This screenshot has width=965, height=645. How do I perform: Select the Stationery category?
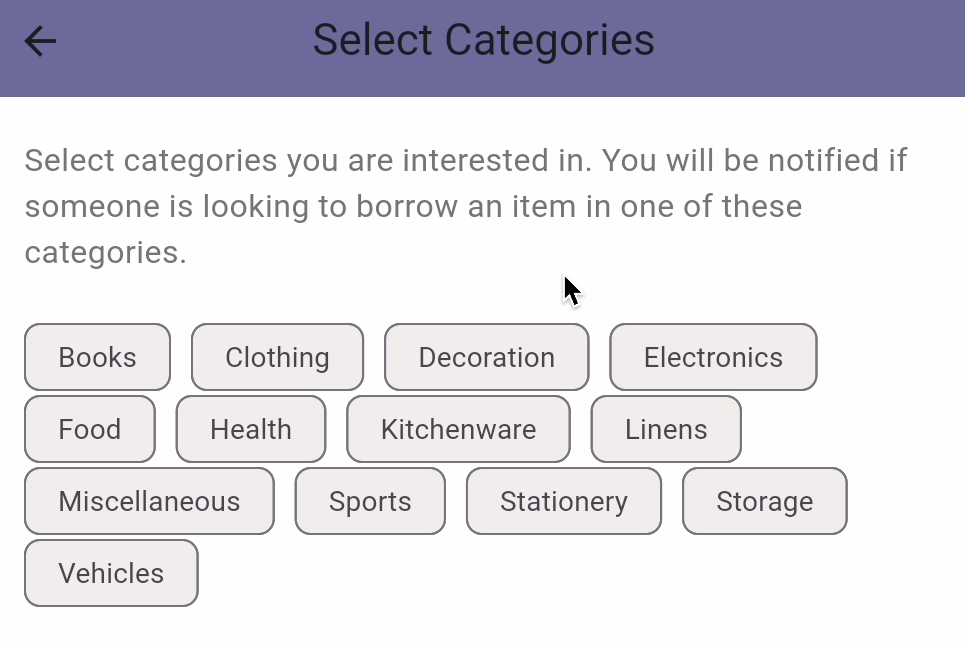pos(564,501)
